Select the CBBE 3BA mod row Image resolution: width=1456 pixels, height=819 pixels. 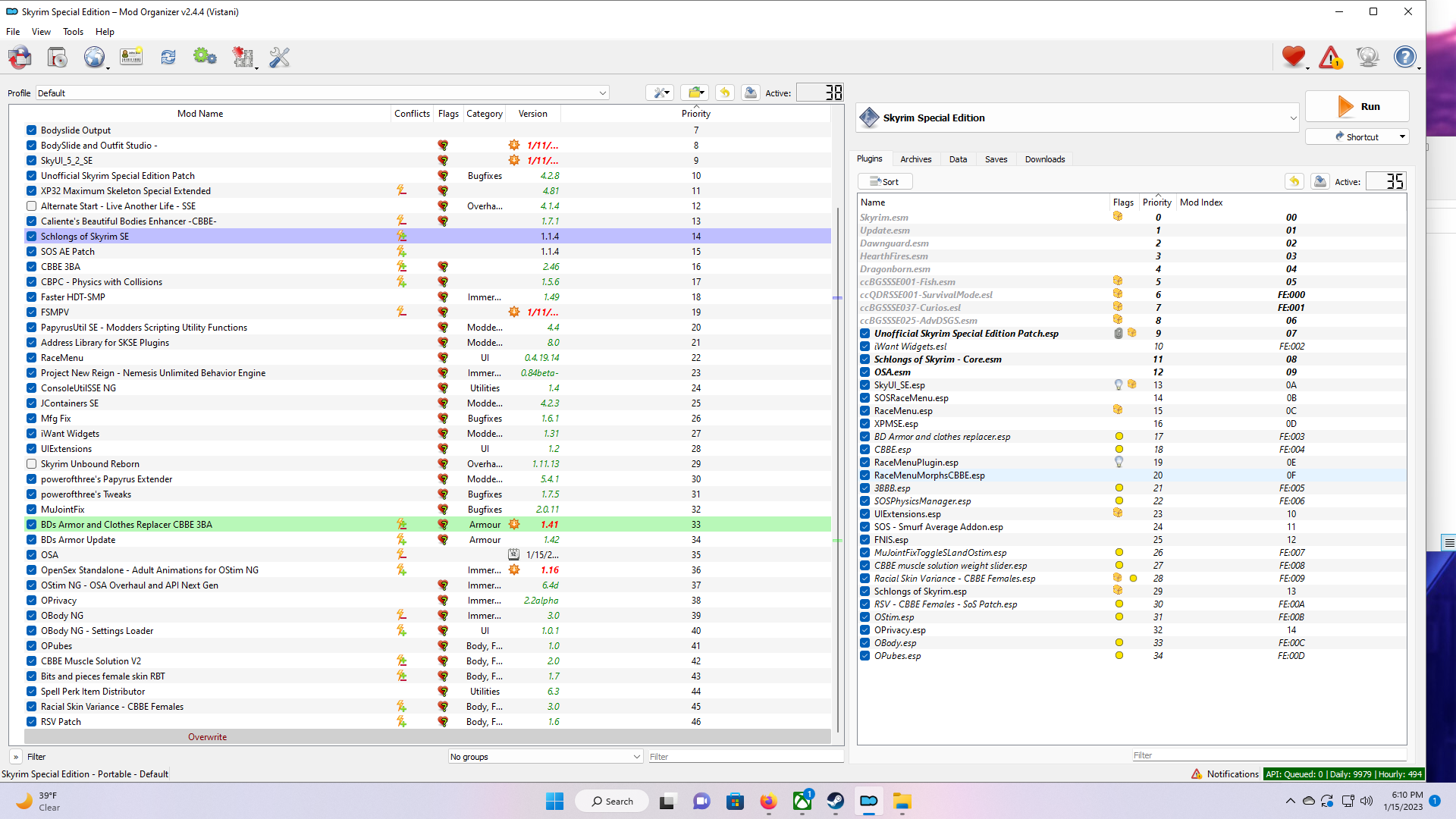point(428,267)
